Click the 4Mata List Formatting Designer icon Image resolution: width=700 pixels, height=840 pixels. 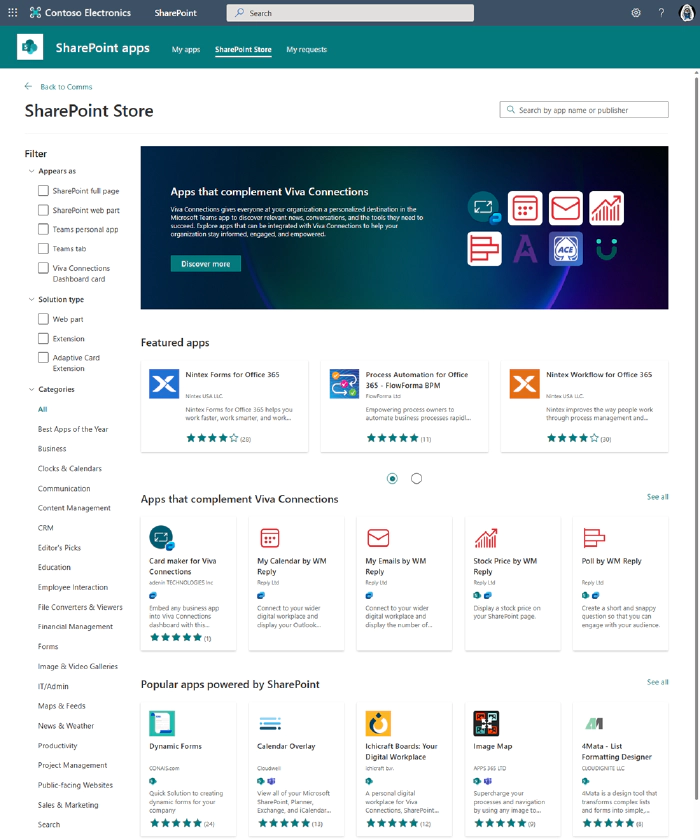[594, 724]
